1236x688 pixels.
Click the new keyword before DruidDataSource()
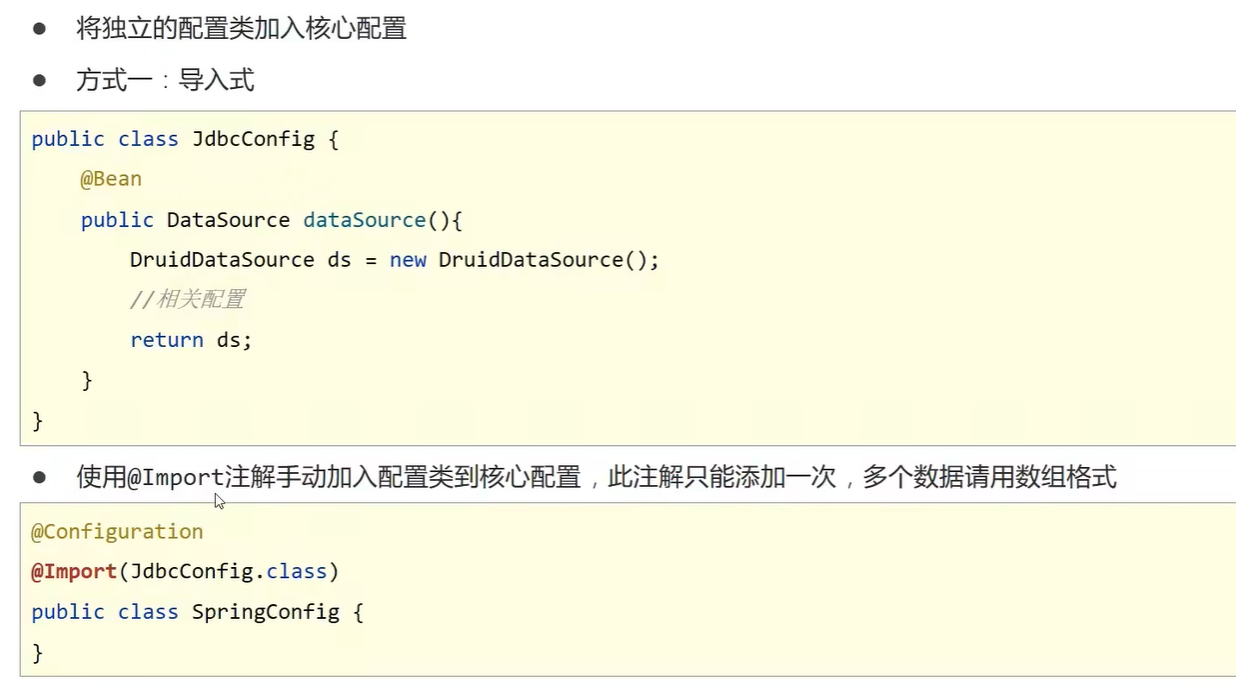coord(408,260)
